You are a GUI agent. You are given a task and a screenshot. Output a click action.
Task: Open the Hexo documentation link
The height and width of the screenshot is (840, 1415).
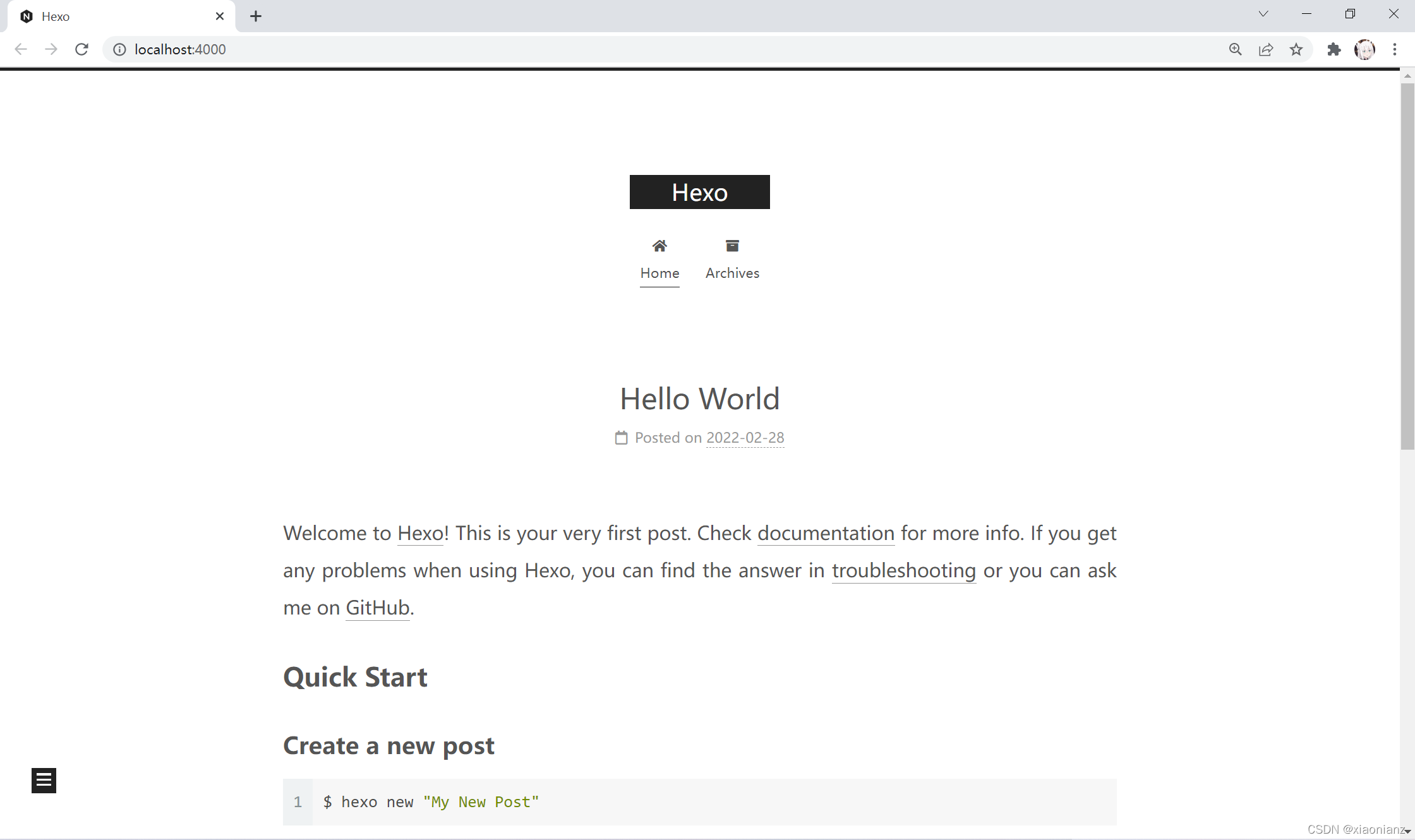(825, 533)
